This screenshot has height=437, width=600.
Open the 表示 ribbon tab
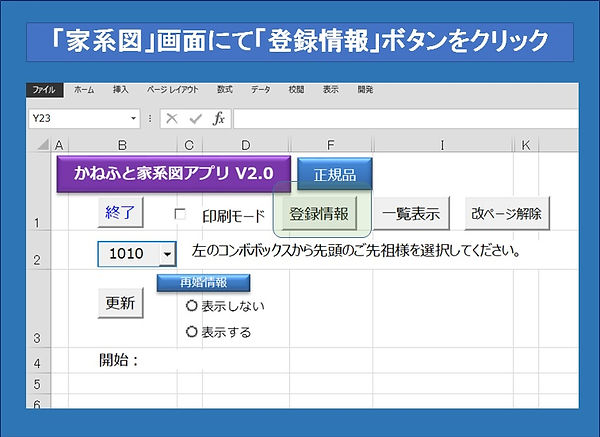pyautogui.click(x=331, y=90)
